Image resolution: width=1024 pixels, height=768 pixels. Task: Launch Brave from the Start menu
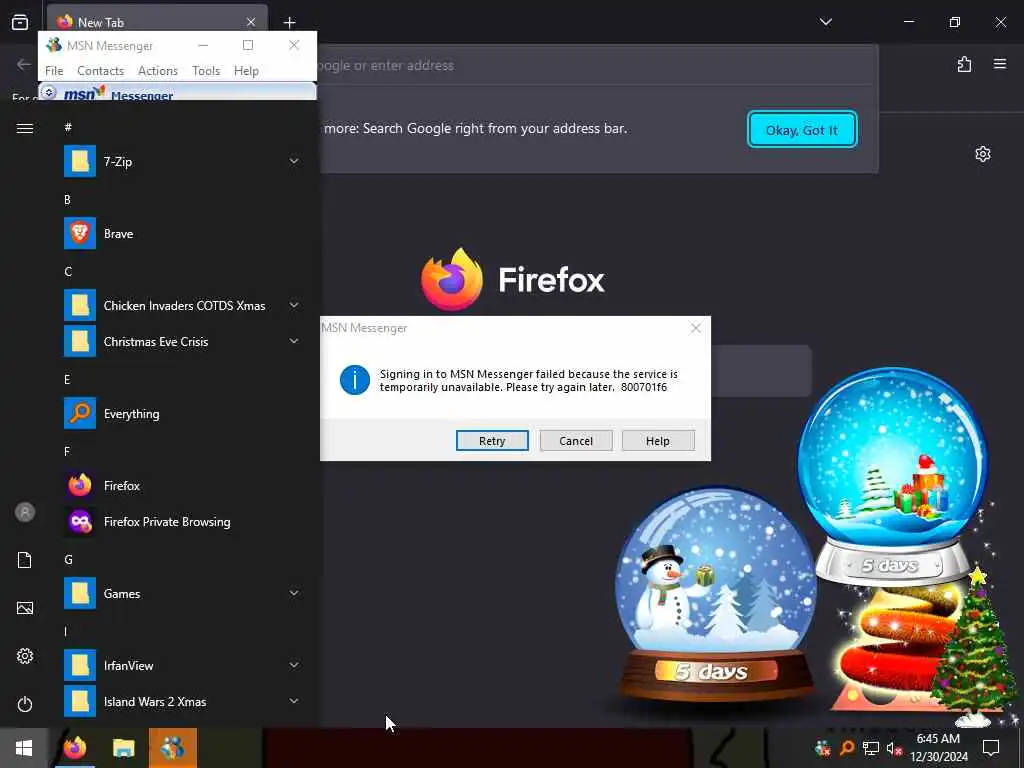[x=182, y=233]
